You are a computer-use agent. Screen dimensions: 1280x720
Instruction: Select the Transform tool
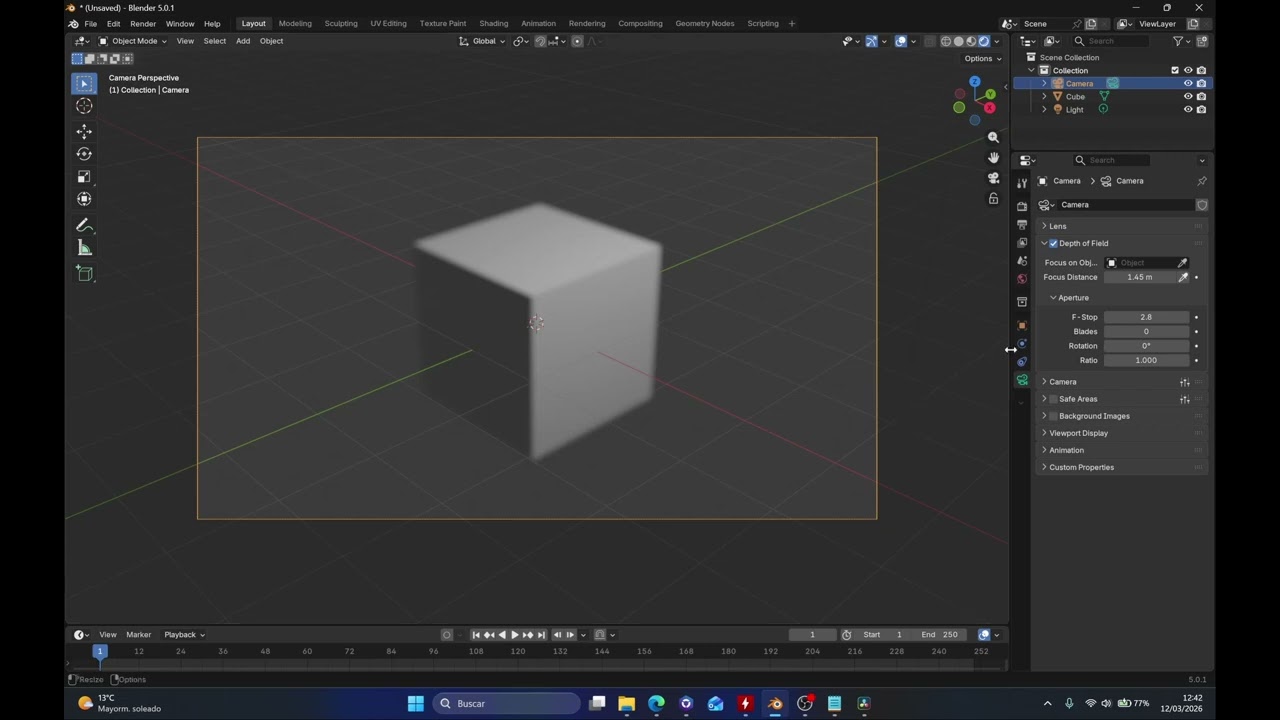pos(84,199)
